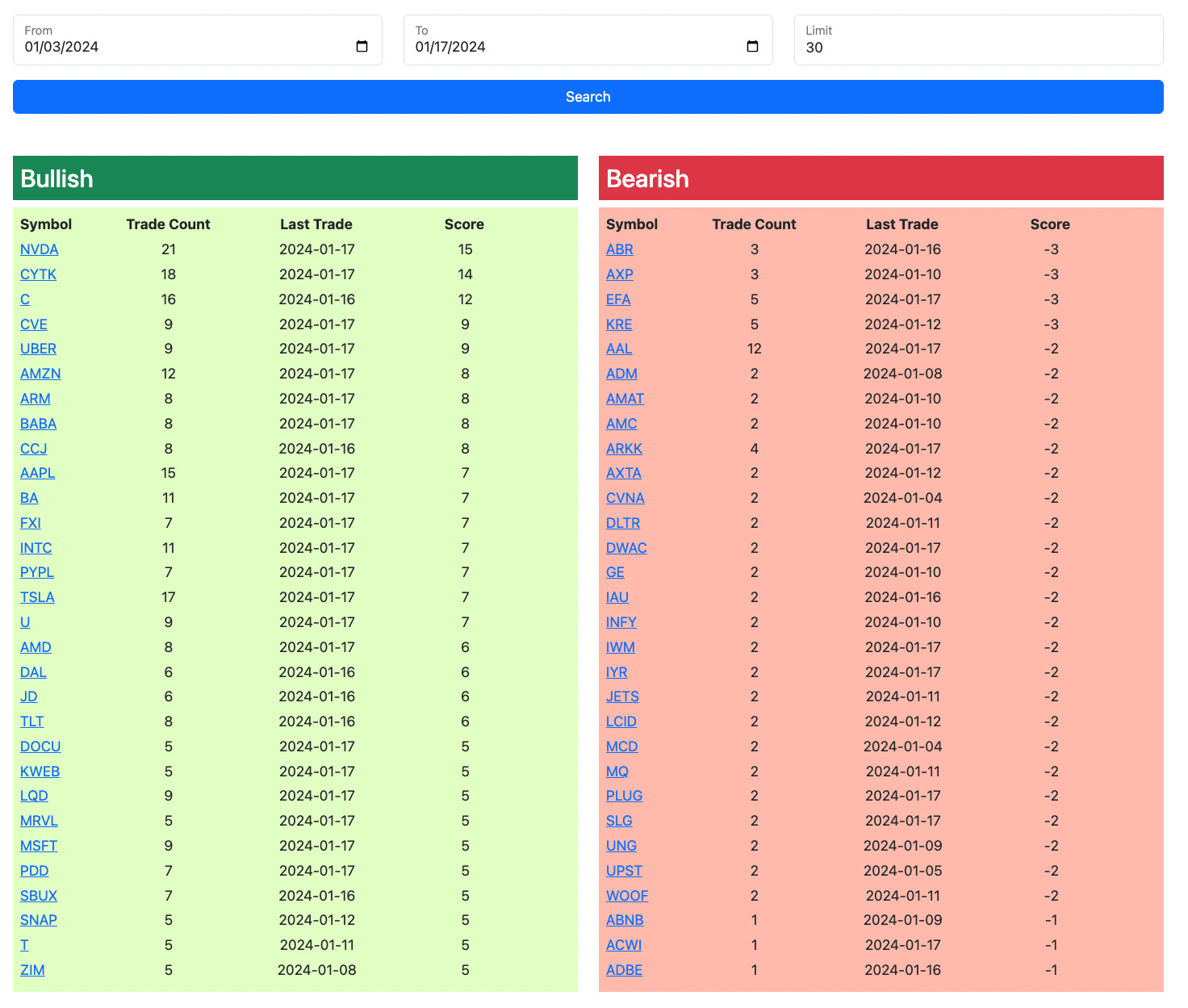This screenshot has height=1008, width=1188.
Task: Open the SBUX symbol link
Action: tap(39, 896)
